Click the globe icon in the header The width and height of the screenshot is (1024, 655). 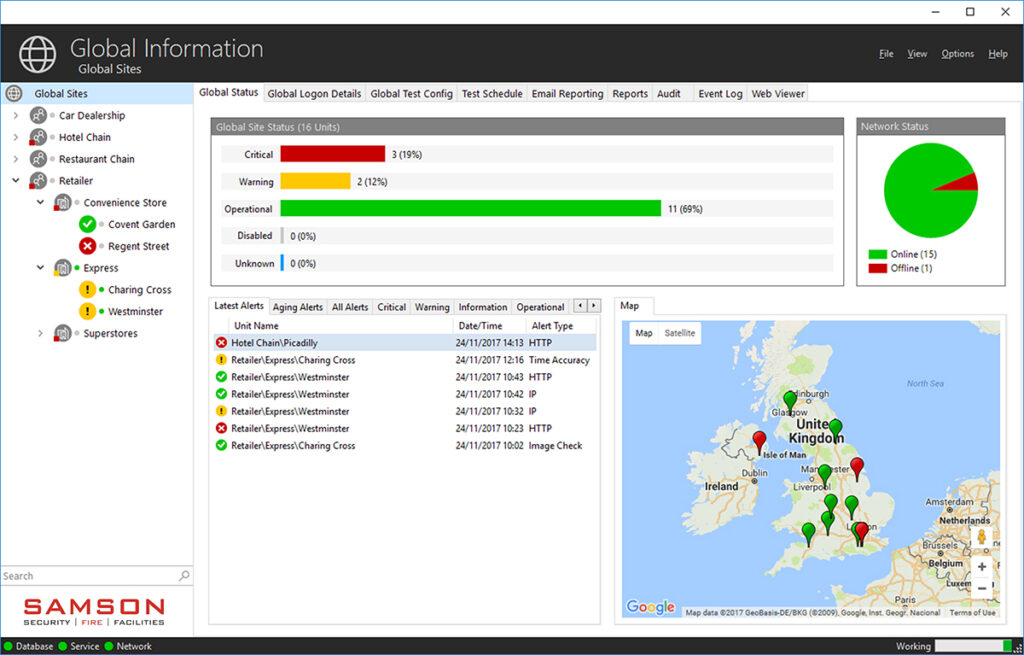pyautogui.click(x=38, y=53)
